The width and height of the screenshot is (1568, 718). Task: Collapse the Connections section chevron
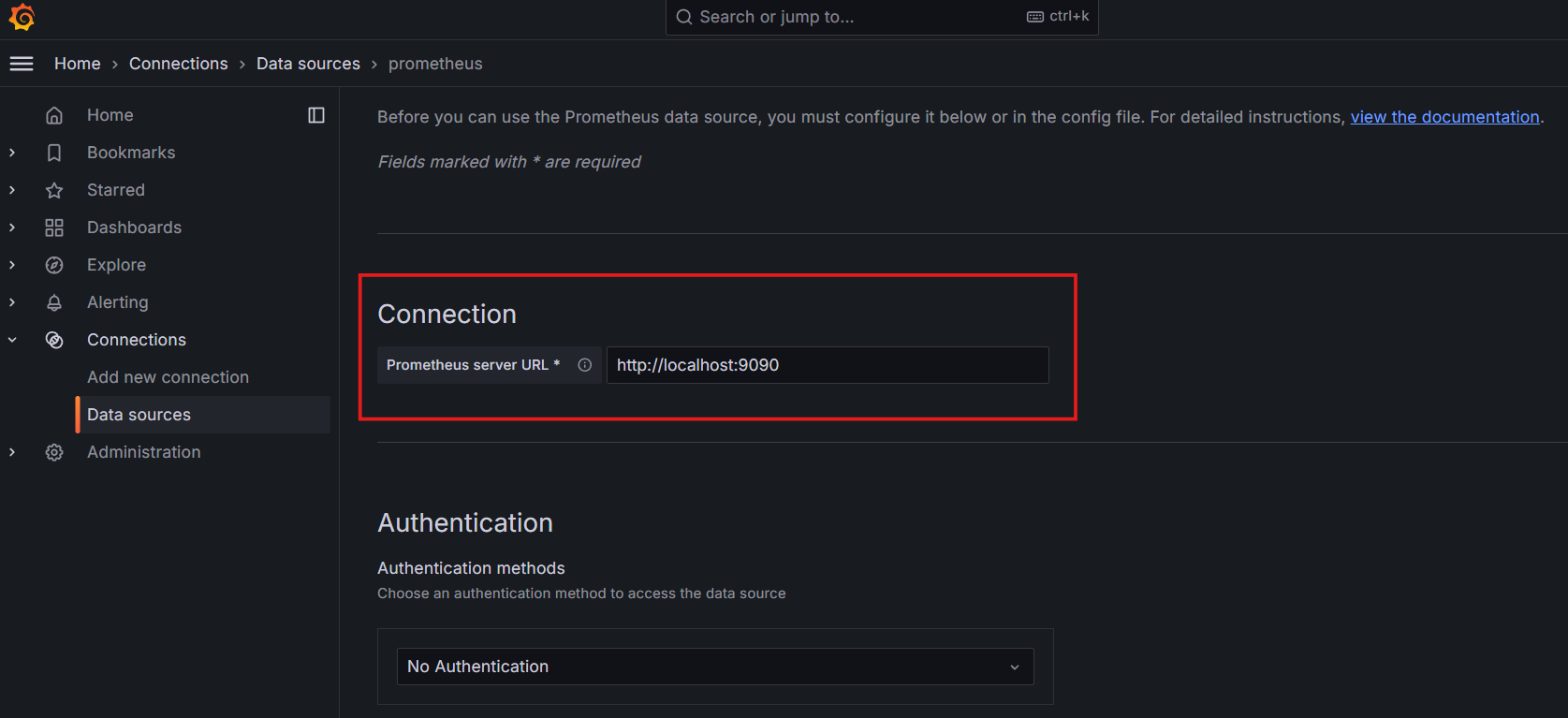[x=12, y=340]
